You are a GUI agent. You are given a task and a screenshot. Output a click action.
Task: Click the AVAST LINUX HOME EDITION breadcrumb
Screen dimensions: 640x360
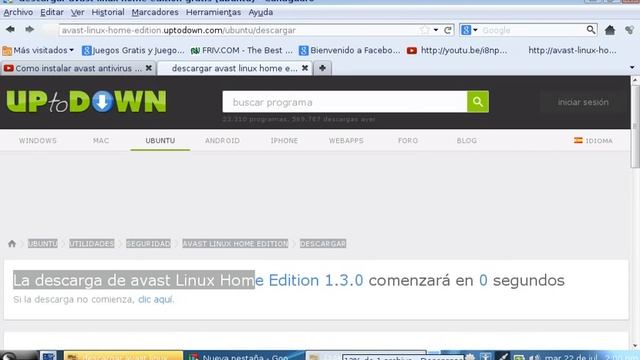tap(235, 244)
